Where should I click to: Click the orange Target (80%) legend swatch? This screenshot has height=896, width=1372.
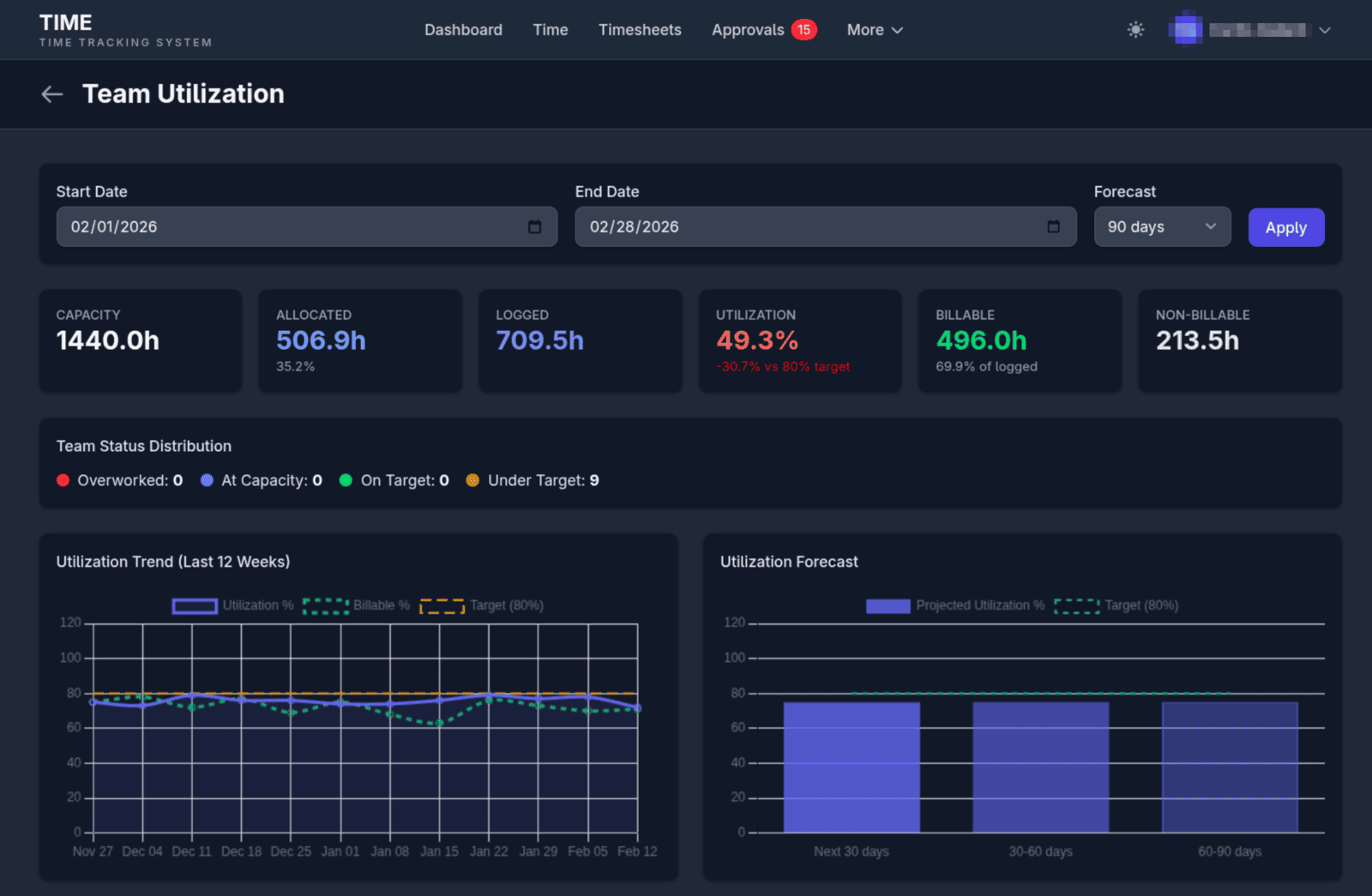click(x=442, y=606)
